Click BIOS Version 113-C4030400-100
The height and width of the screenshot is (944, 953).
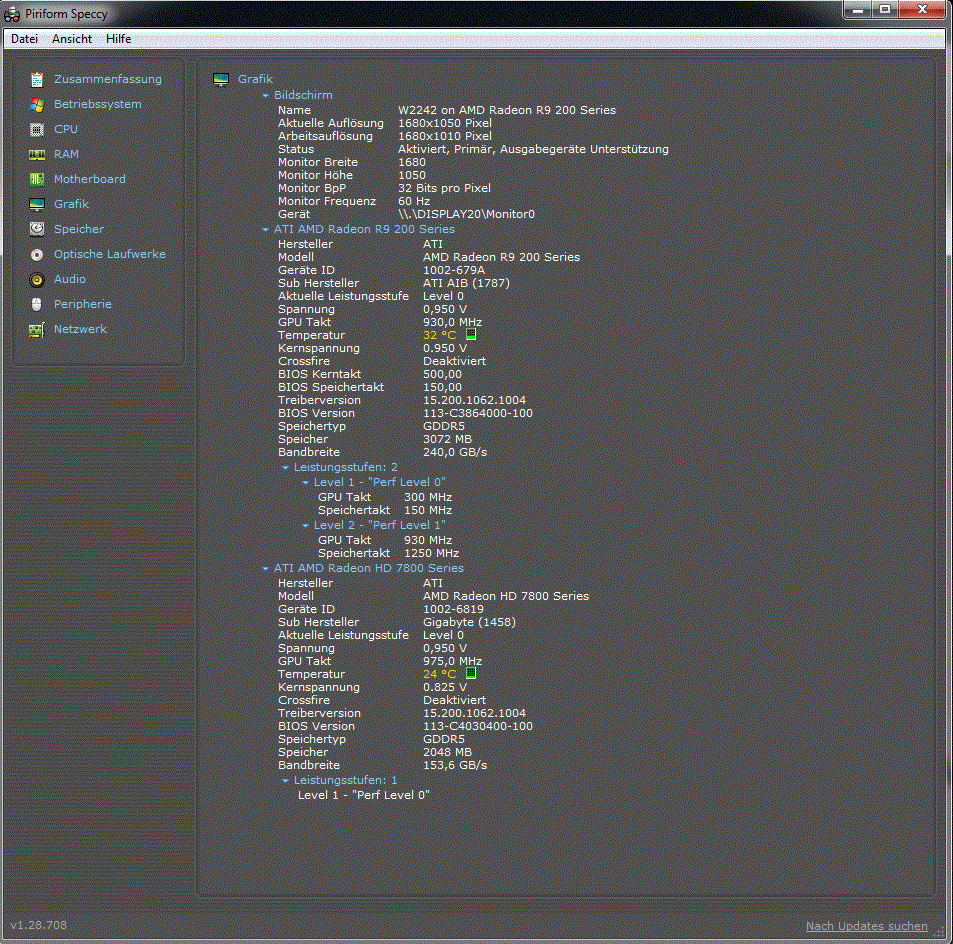point(478,726)
